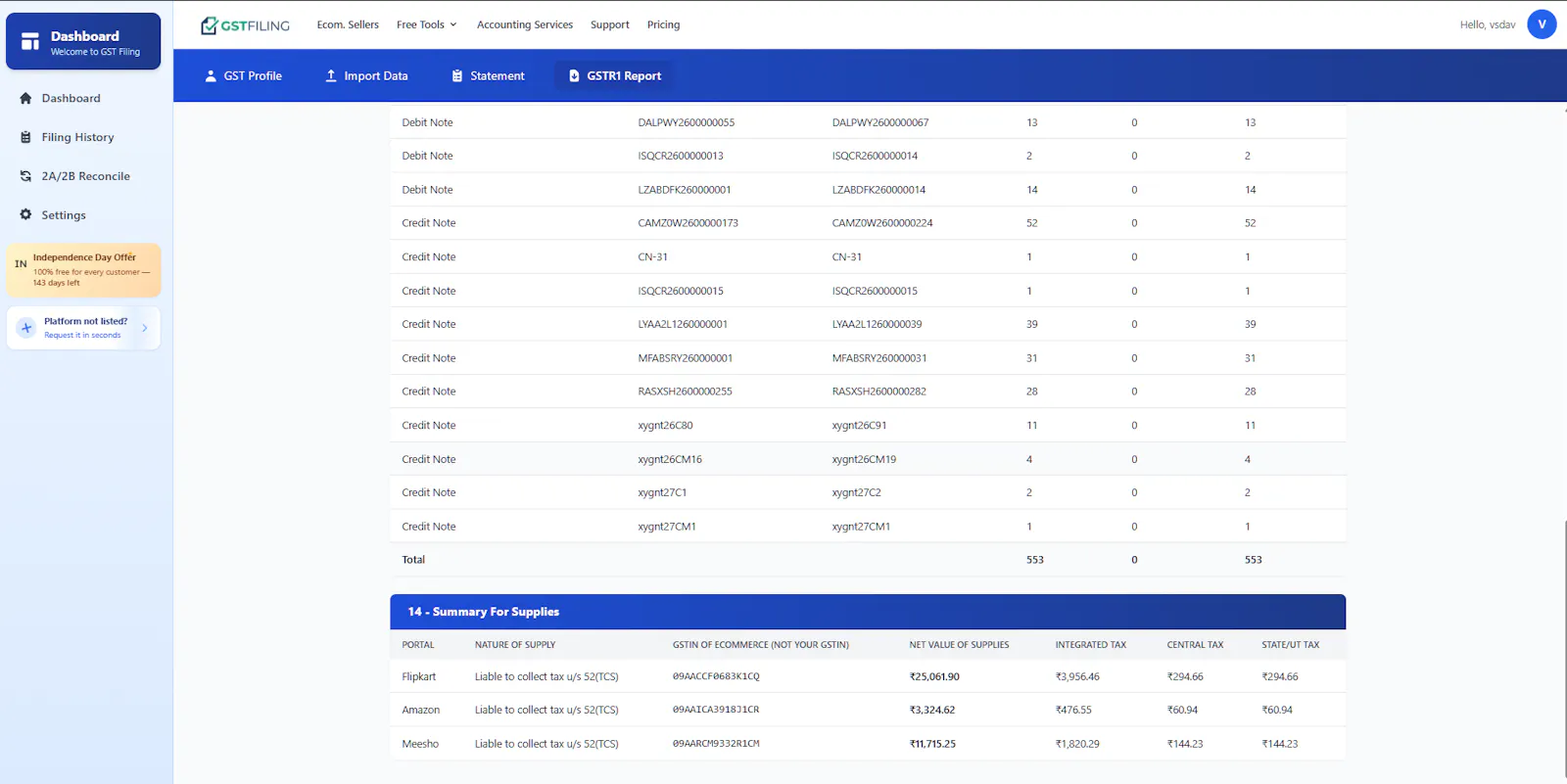Click DALPWY2600000067 cell

pos(880,122)
